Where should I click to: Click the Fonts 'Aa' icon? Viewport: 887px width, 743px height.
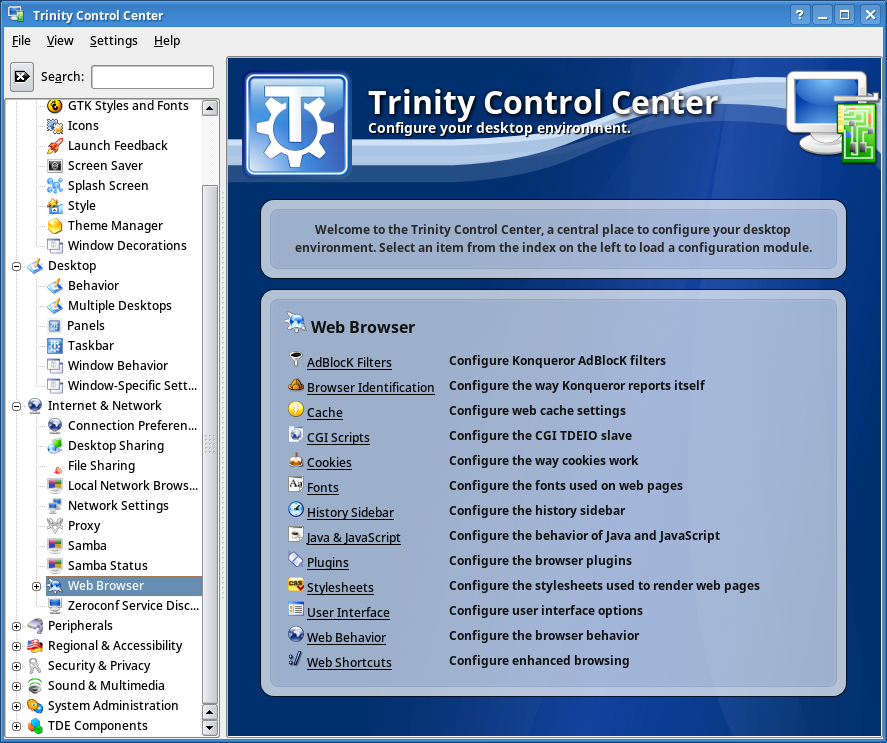(x=295, y=484)
